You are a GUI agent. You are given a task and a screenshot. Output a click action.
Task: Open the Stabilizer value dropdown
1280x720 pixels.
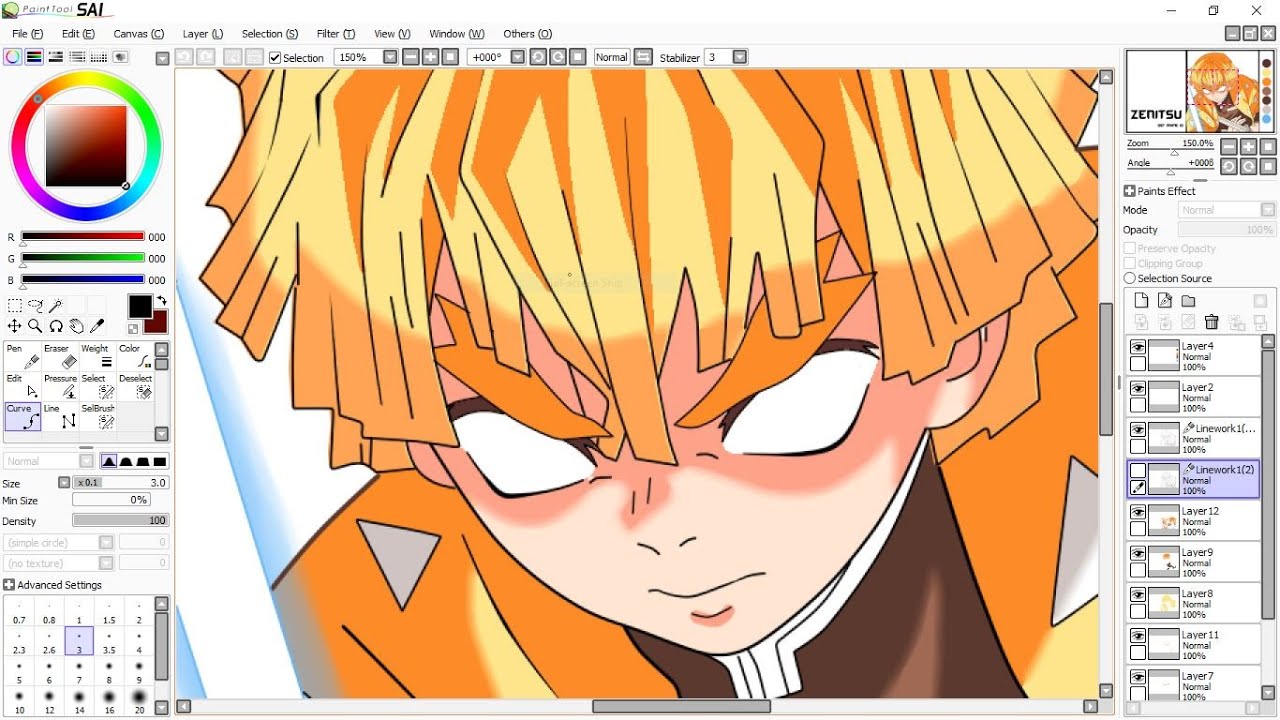click(740, 58)
